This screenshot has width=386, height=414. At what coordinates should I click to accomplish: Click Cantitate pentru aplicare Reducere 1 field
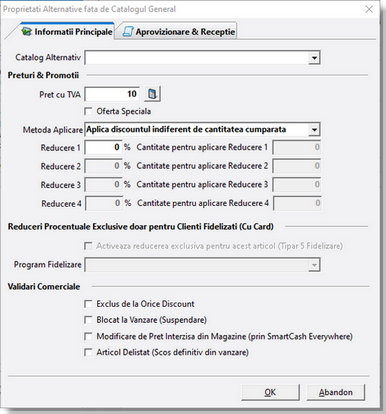pos(297,147)
